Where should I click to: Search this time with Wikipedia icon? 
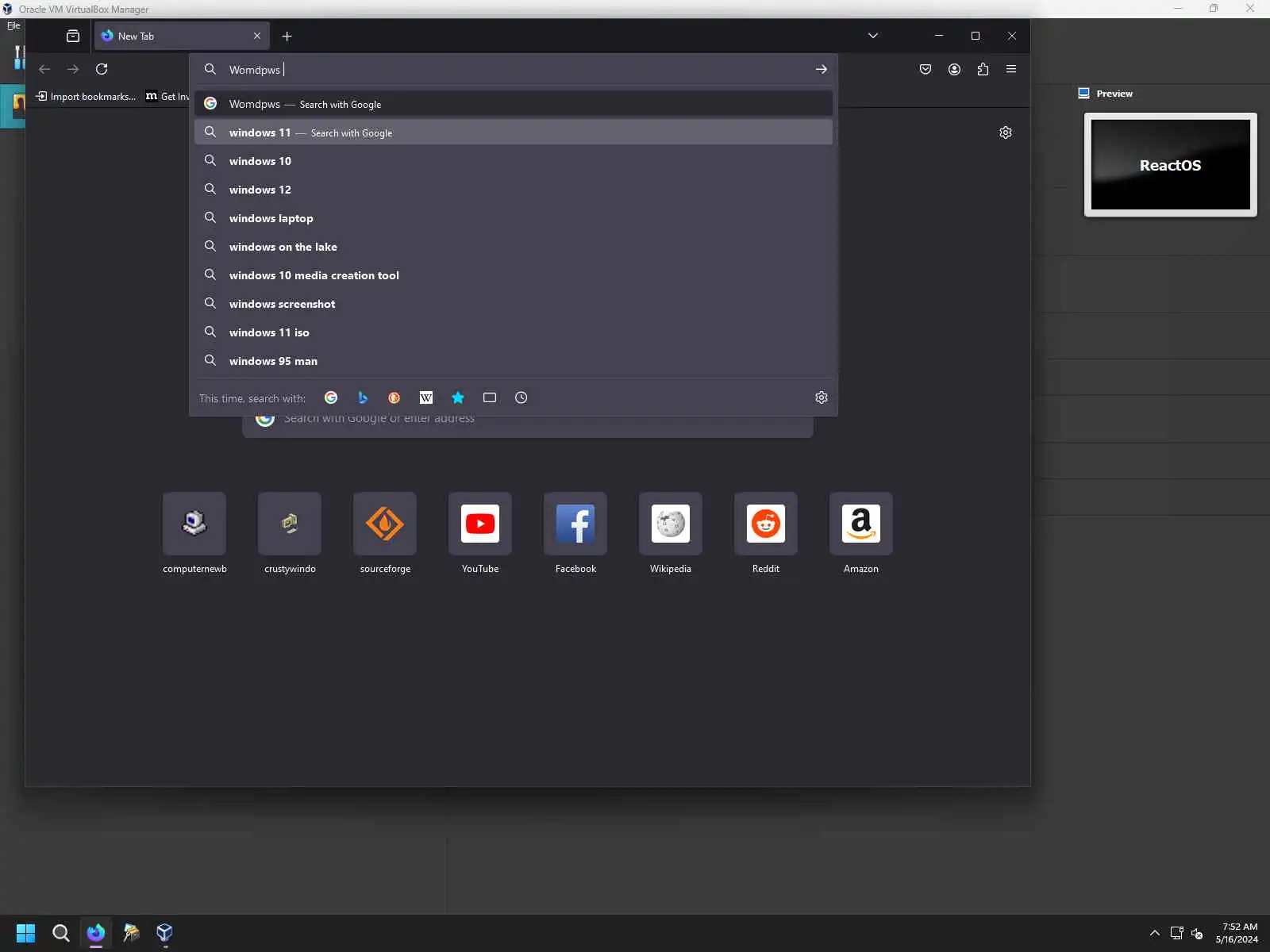tap(426, 397)
